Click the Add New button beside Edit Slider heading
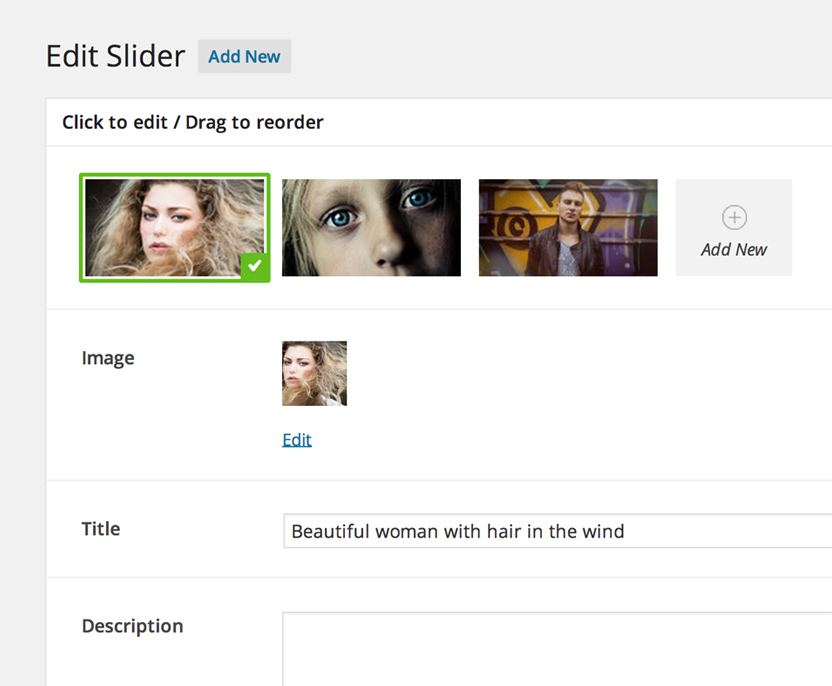Viewport: 832px width, 686px height. coord(244,56)
